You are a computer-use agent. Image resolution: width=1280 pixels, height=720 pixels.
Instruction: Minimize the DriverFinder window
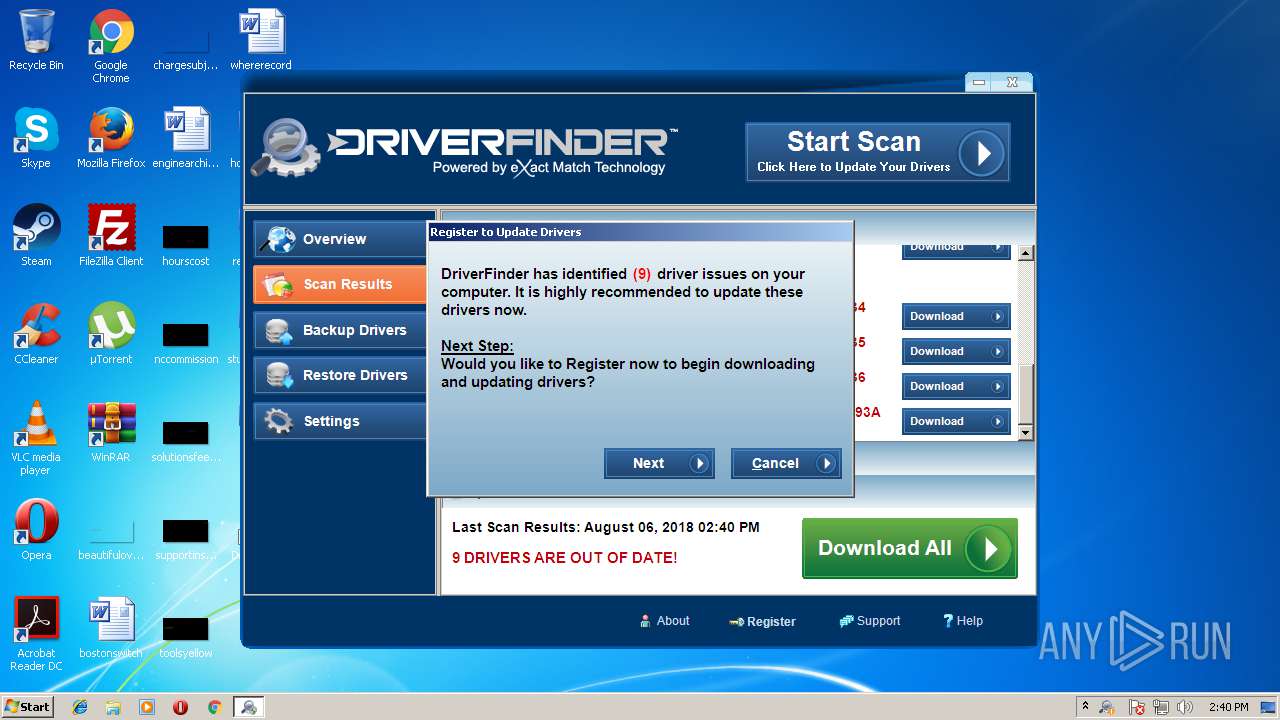[979, 82]
